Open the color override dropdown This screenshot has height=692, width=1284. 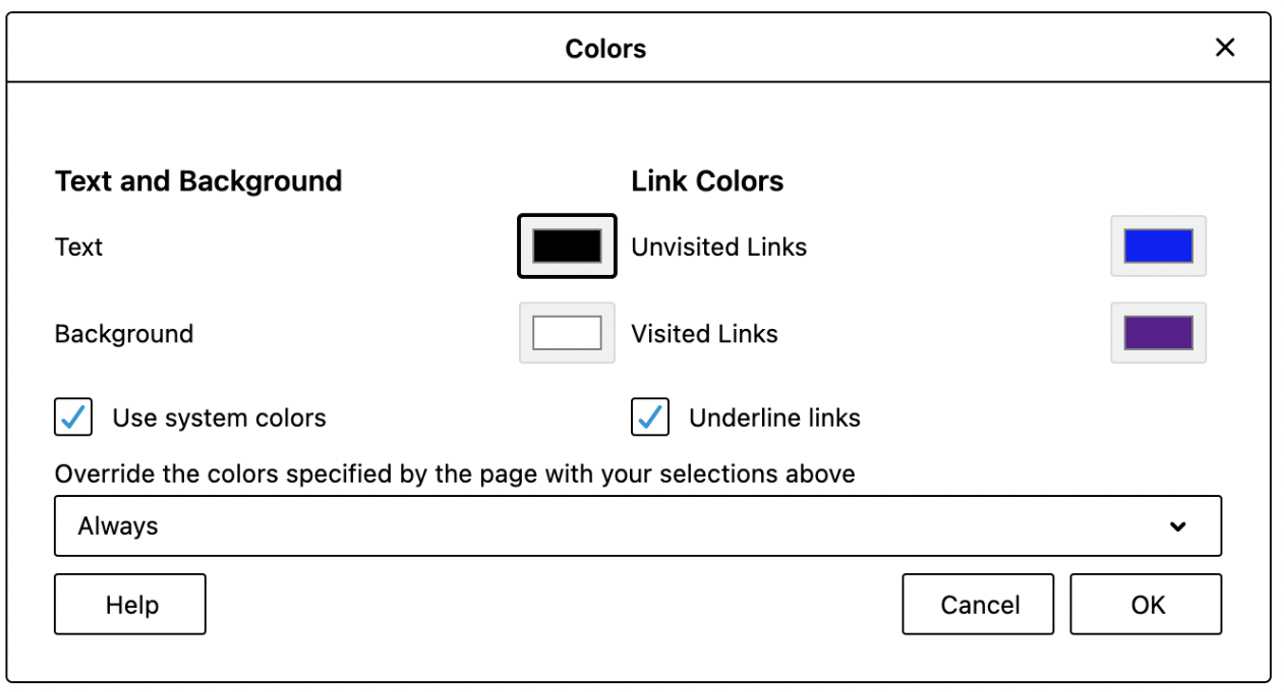pos(638,526)
